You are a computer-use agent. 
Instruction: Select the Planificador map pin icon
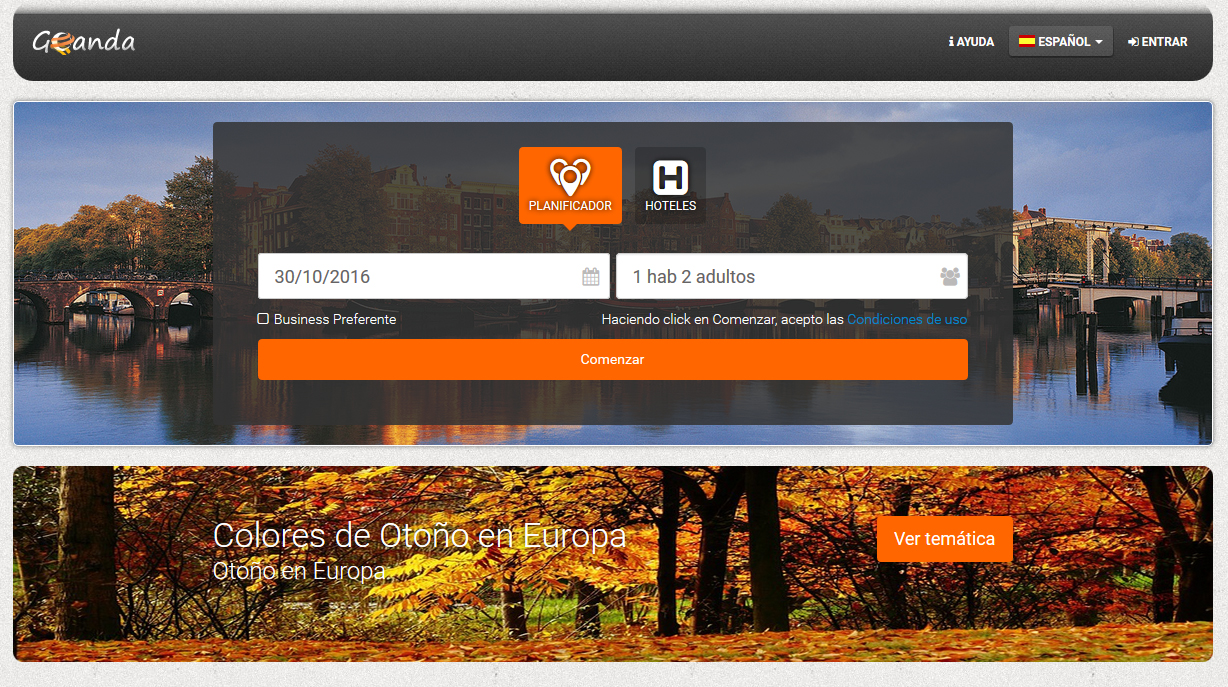point(570,176)
